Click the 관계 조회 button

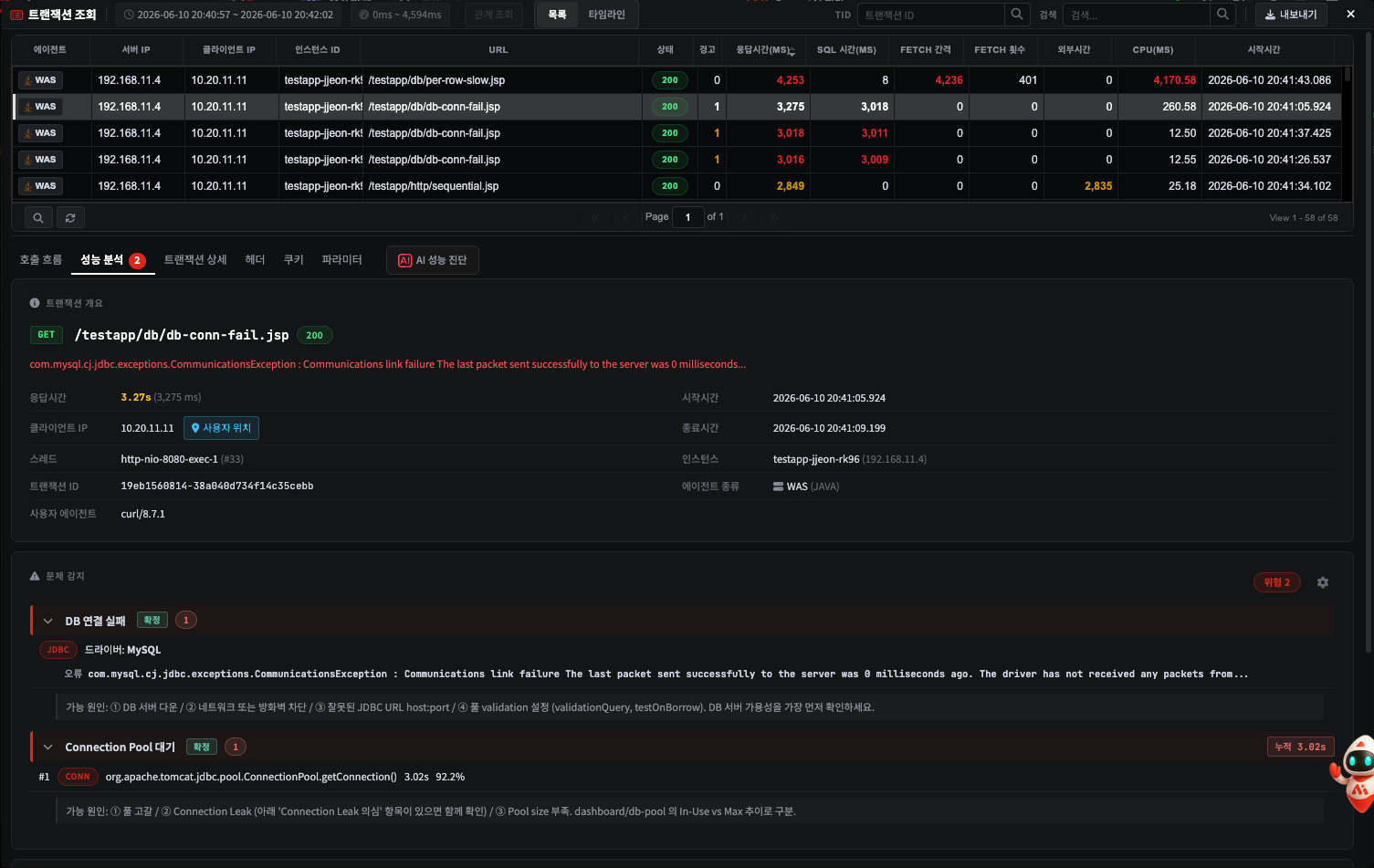(494, 15)
